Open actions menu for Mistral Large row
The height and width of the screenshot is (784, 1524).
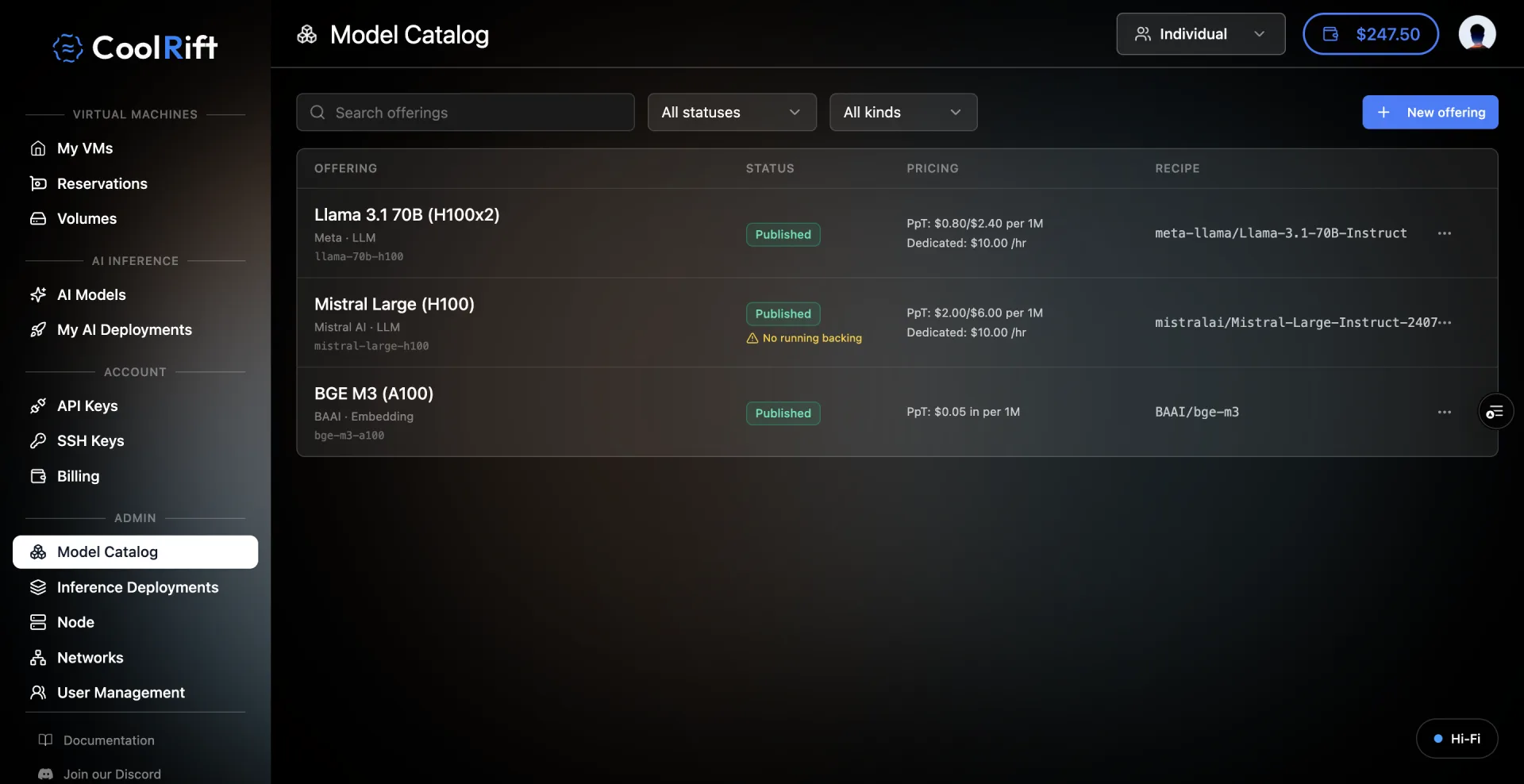(x=1445, y=322)
